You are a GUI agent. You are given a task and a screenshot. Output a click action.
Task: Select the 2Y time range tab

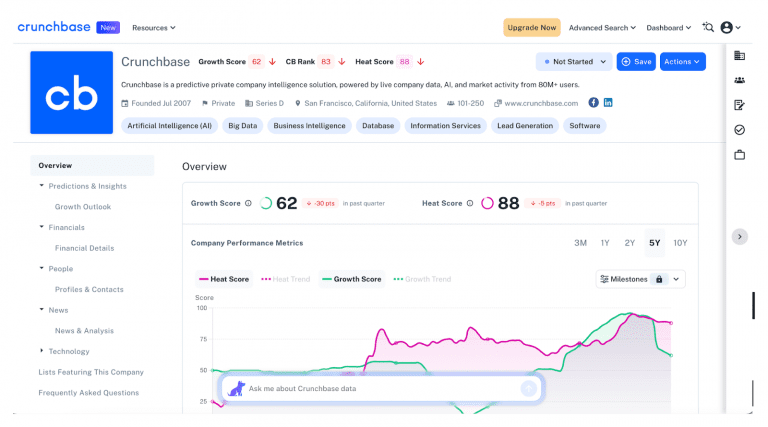(629, 243)
